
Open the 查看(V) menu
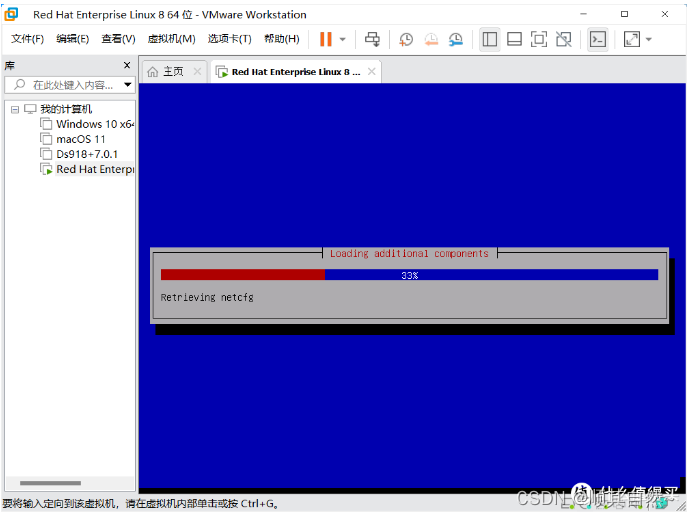118,39
